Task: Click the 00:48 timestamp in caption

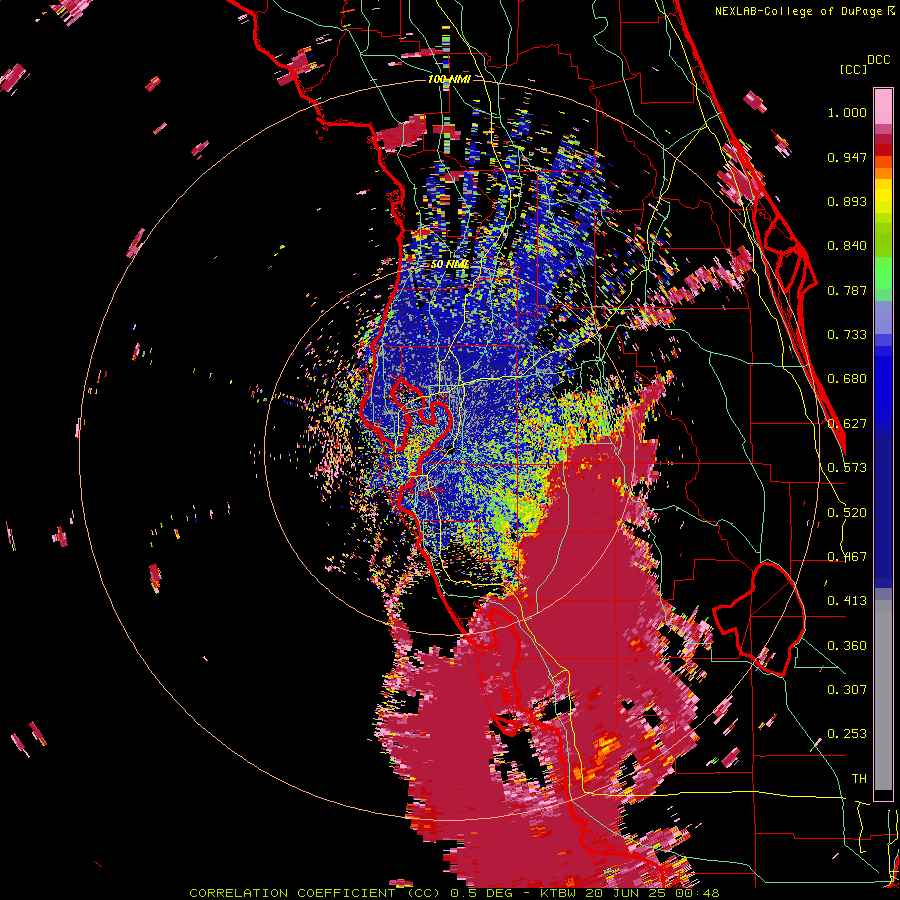Action: pos(695,893)
